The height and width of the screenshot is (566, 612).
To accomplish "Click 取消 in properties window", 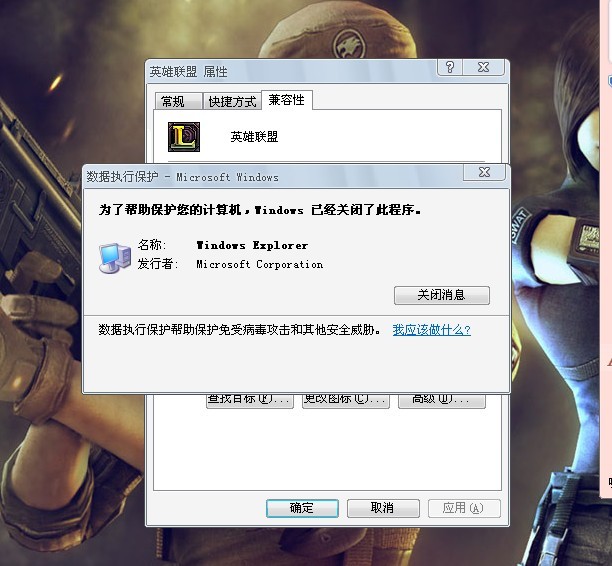I will pyautogui.click(x=383, y=508).
